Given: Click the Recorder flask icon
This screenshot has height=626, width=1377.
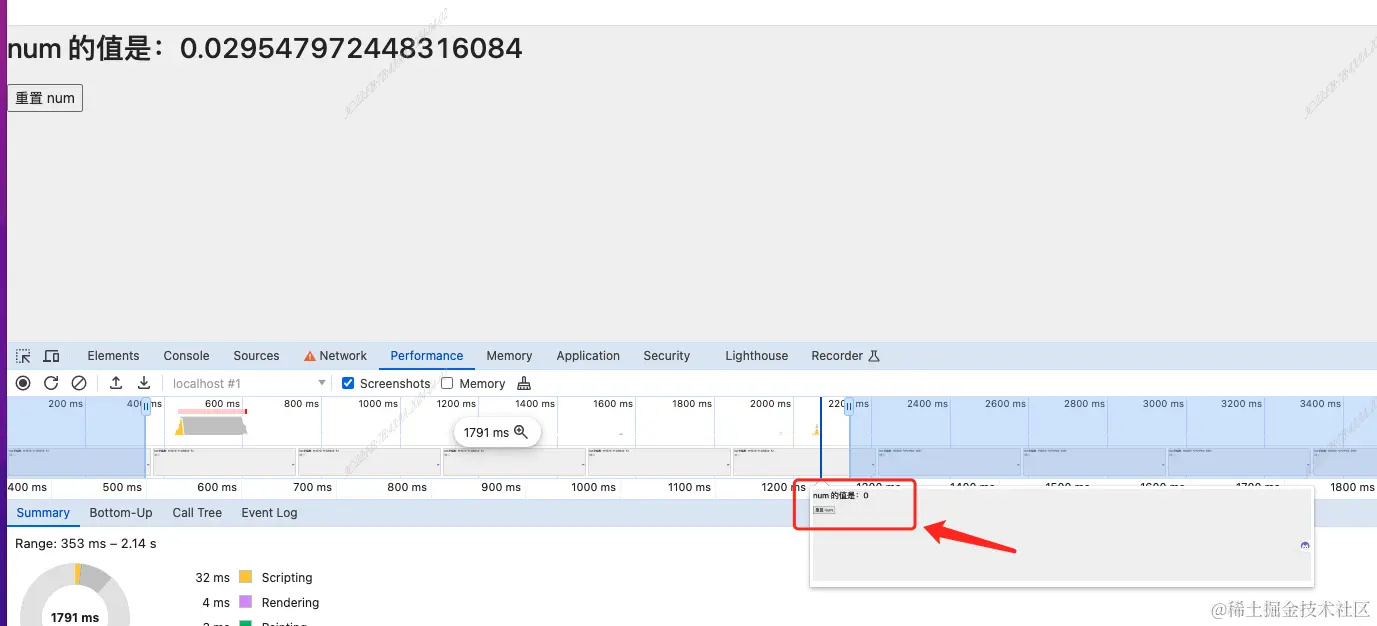Looking at the screenshot, I should click(x=873, y=356).
